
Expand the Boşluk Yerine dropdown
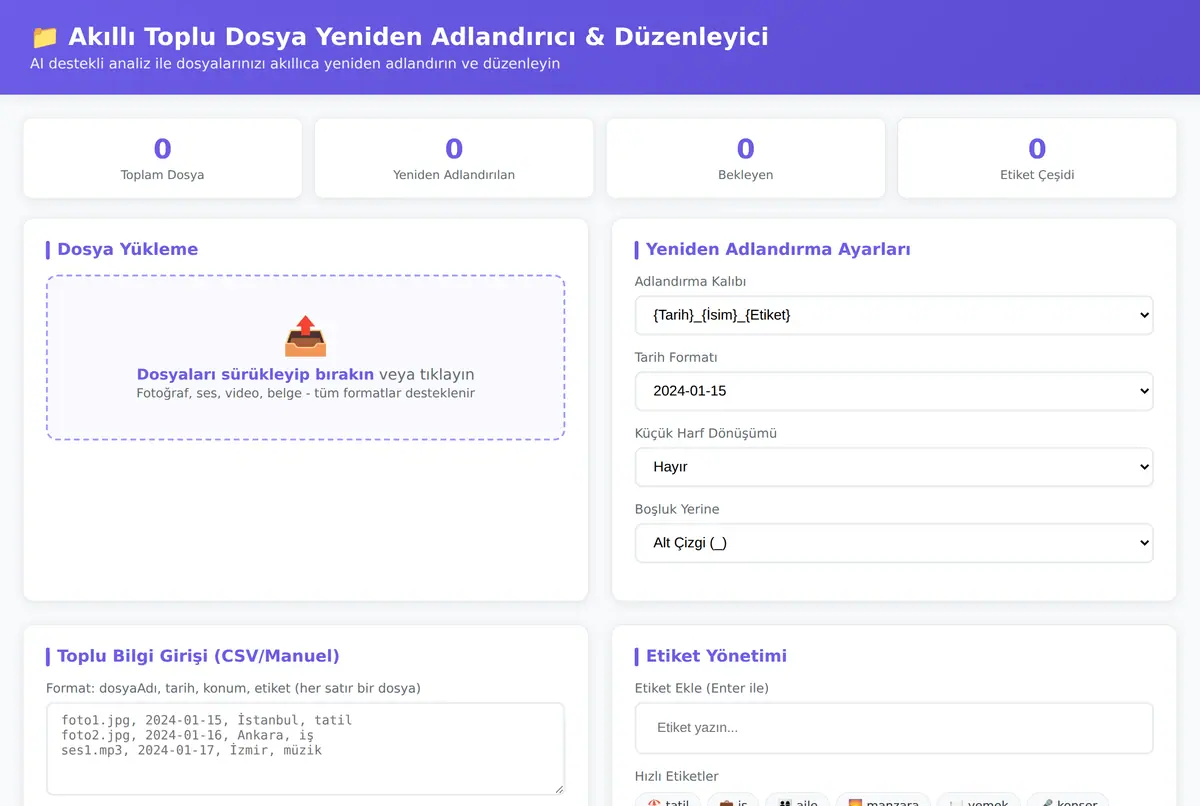[894, 543]
